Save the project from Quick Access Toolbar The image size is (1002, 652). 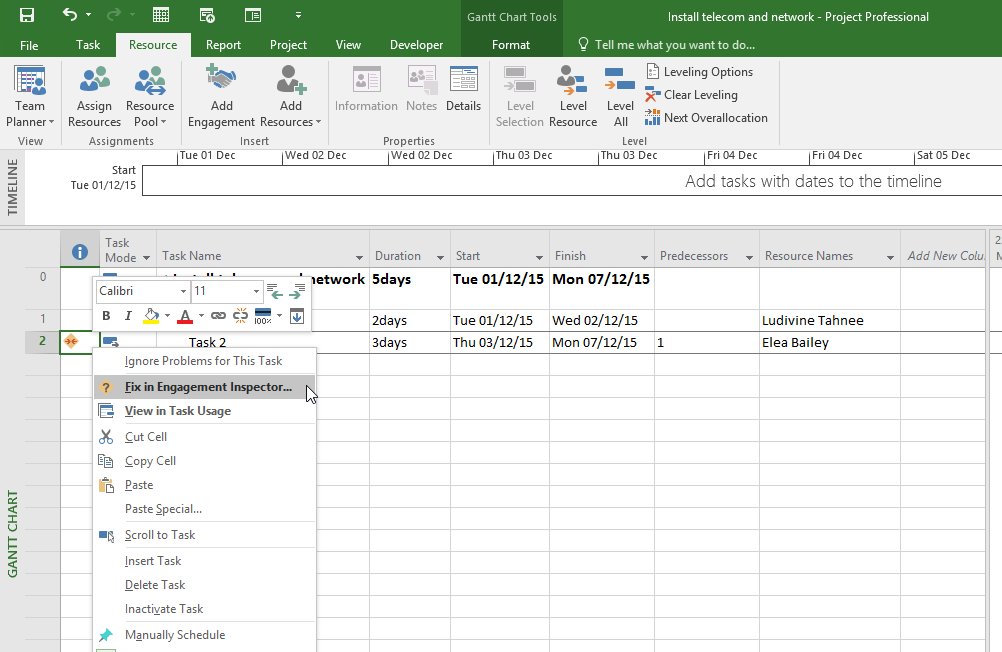pyautogui.click(x=27, y=15)
